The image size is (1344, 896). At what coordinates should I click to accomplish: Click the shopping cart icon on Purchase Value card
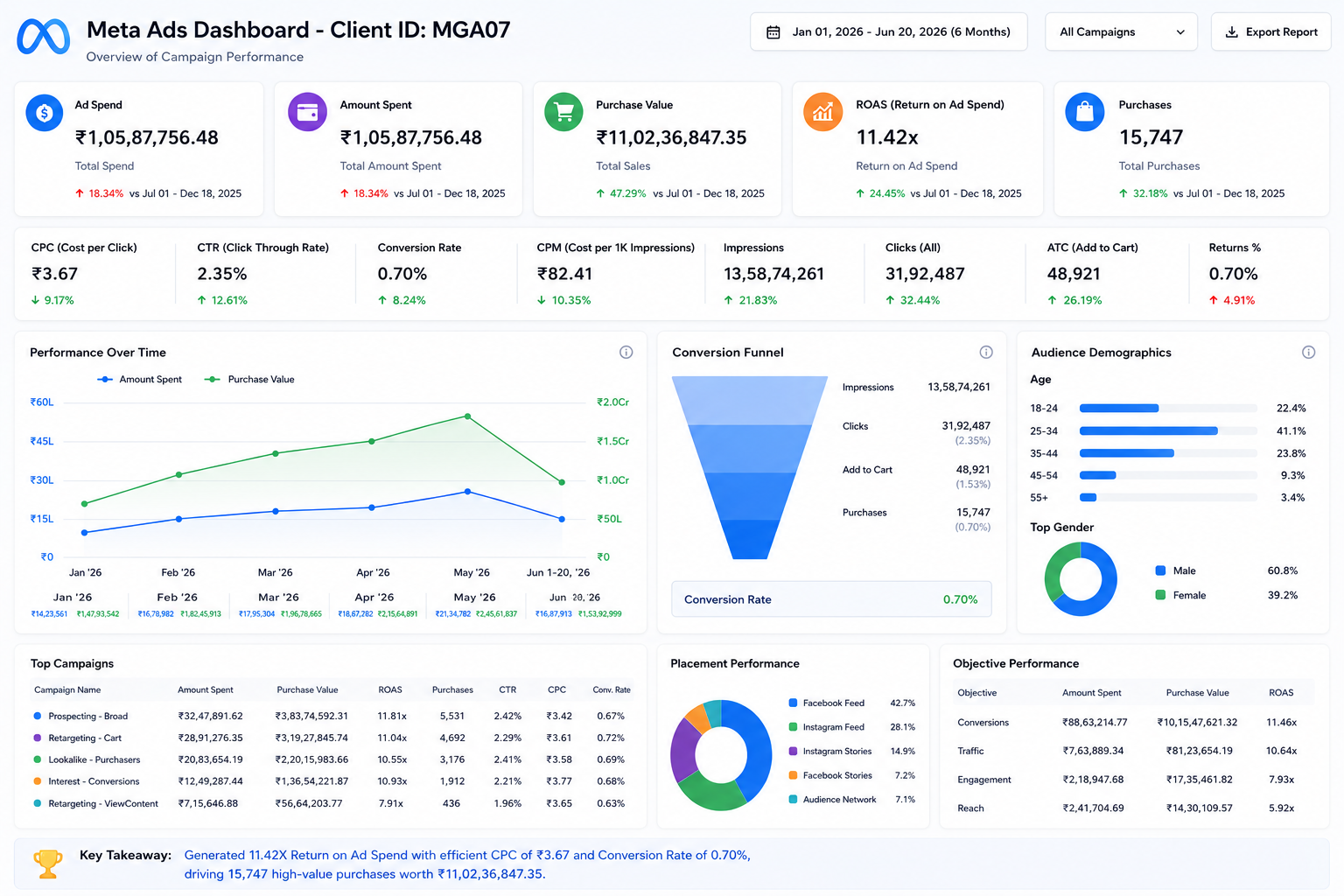563,112
